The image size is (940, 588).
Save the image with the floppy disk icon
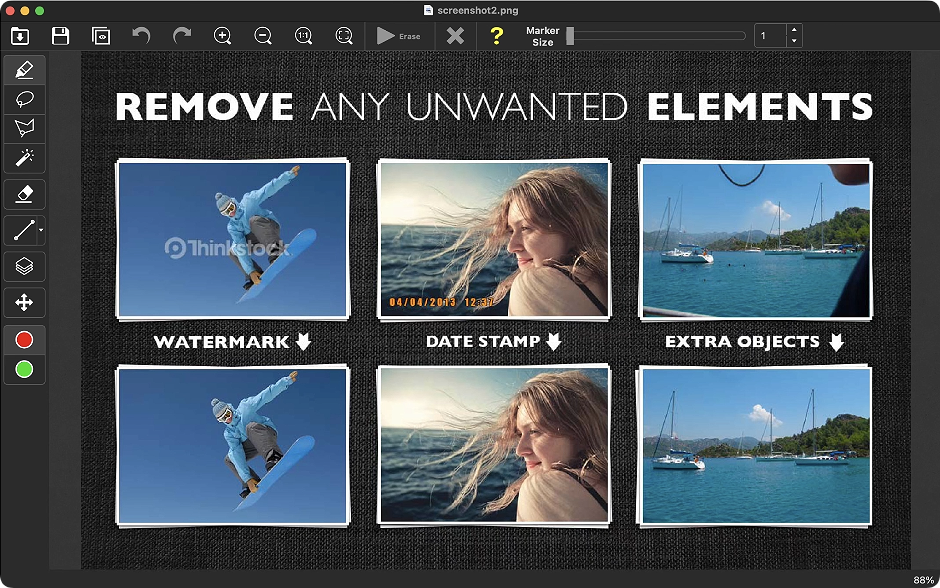click(x=61, y=36)
